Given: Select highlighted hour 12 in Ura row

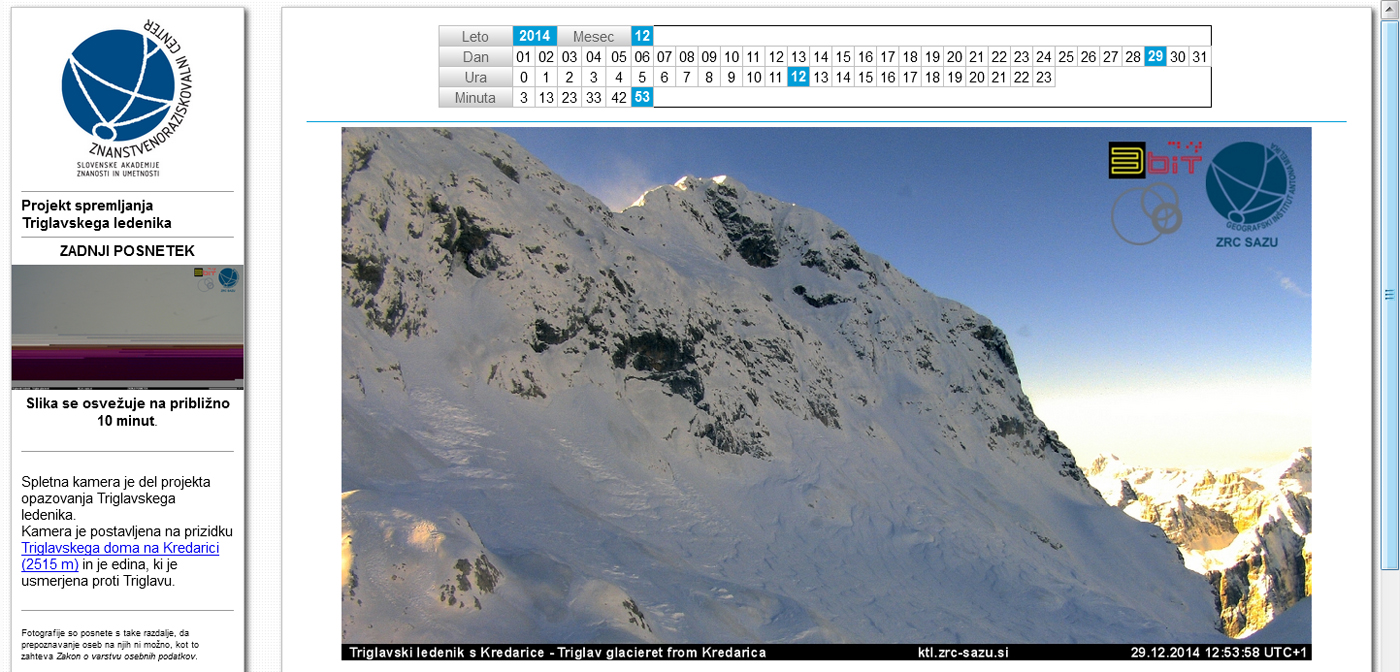Looking at the screenshot, I should pyautogui.click(x=798, y=77).
